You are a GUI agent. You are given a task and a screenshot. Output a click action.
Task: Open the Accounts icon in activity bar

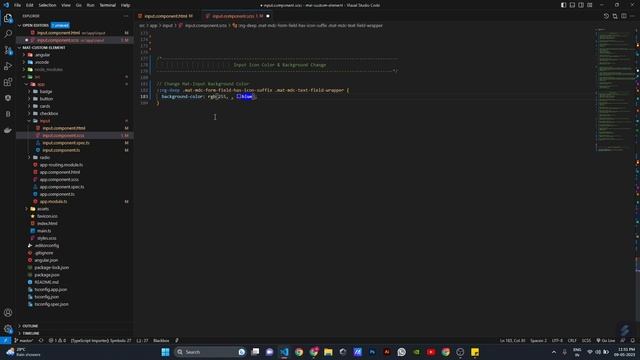[x=8, y=313]
